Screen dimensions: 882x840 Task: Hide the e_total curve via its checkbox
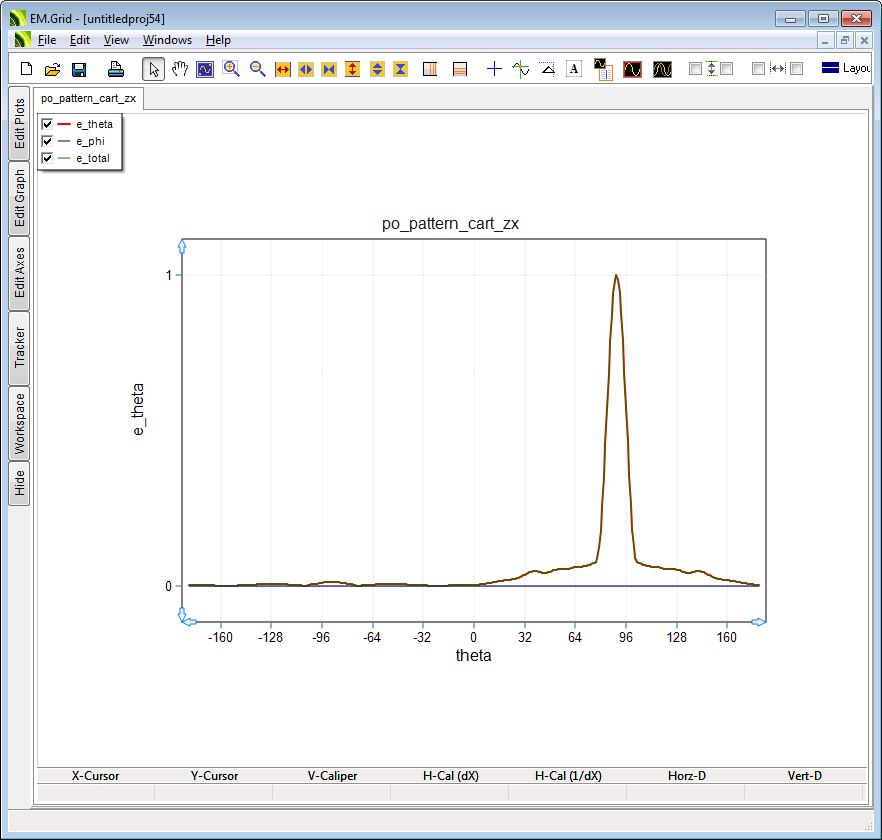(47, 158)
